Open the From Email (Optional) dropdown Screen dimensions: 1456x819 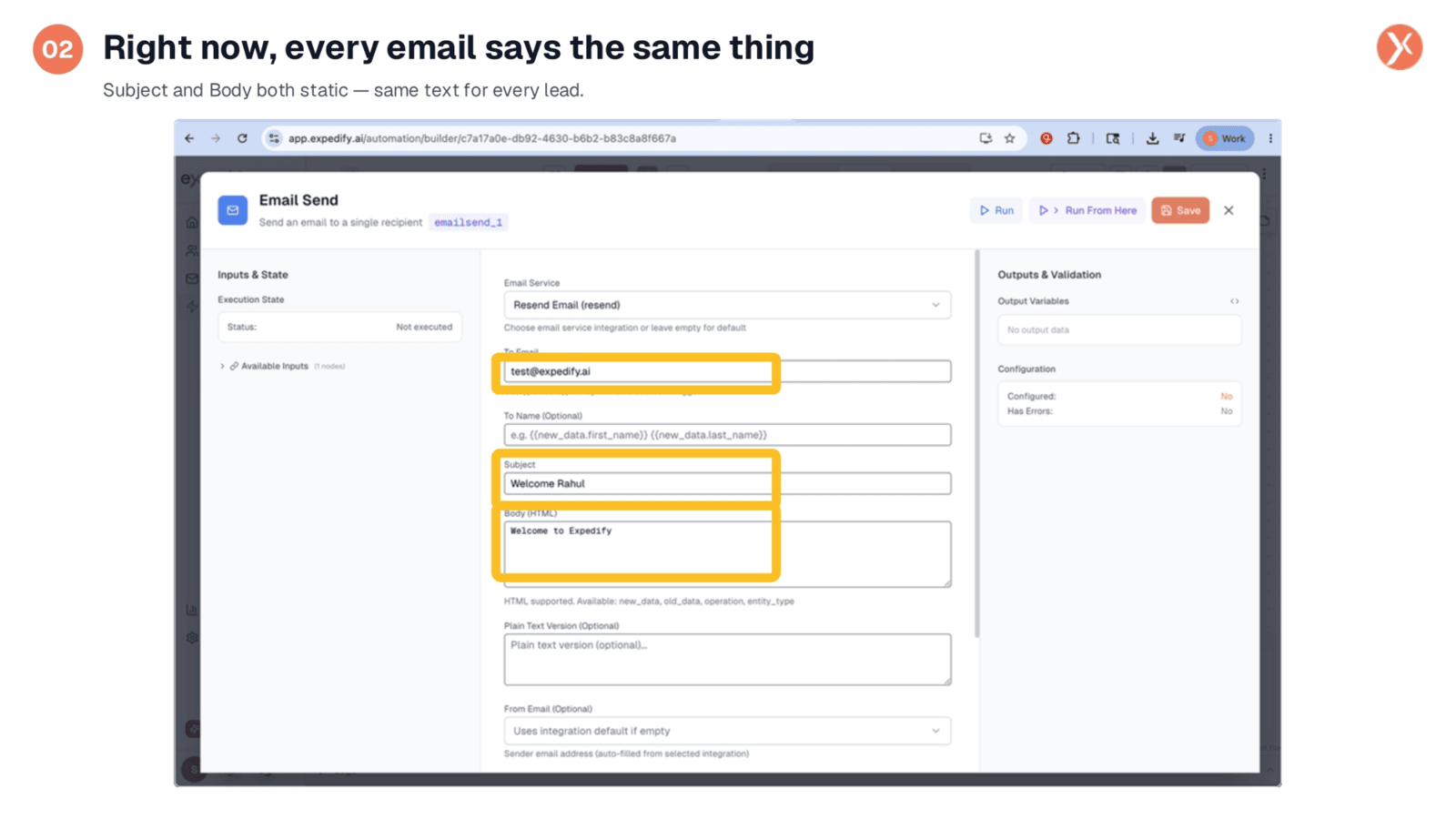(x=727, y=731)
